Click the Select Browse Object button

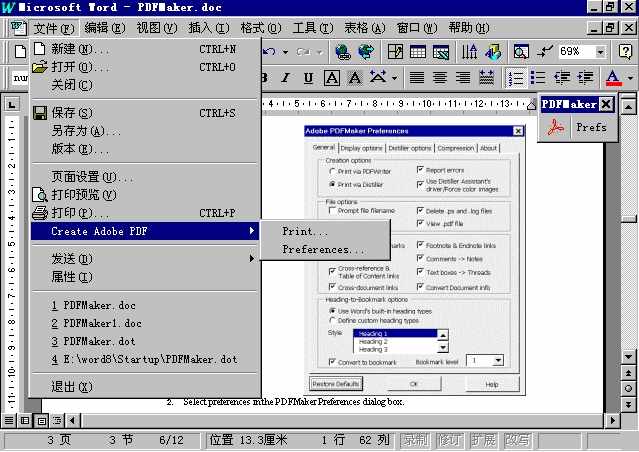coord(628,388)
